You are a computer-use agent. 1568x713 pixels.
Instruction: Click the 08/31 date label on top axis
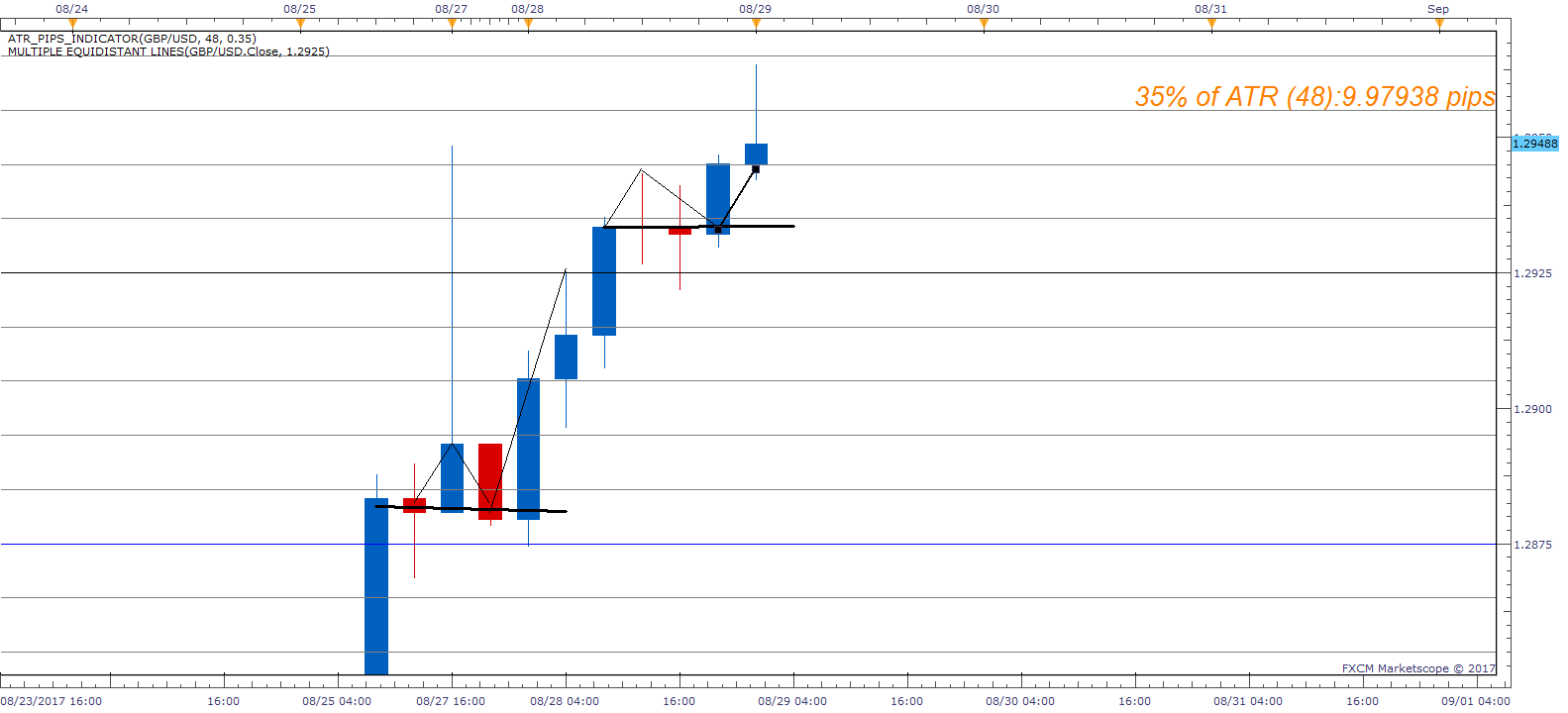(1210, 9)
